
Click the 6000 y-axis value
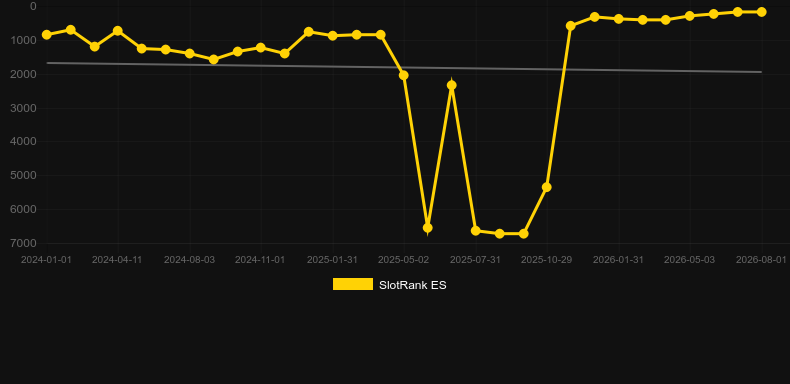point(23,209)
